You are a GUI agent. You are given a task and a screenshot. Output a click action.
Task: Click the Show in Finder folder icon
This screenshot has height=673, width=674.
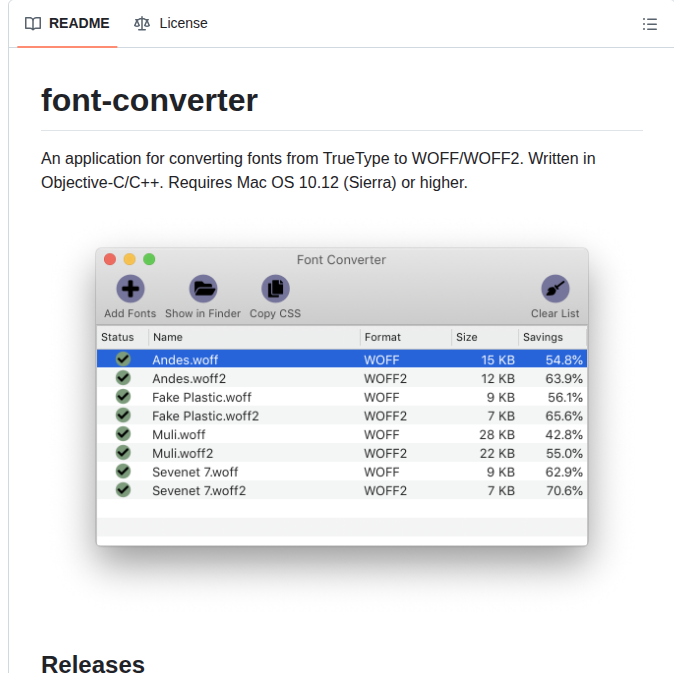203,288
